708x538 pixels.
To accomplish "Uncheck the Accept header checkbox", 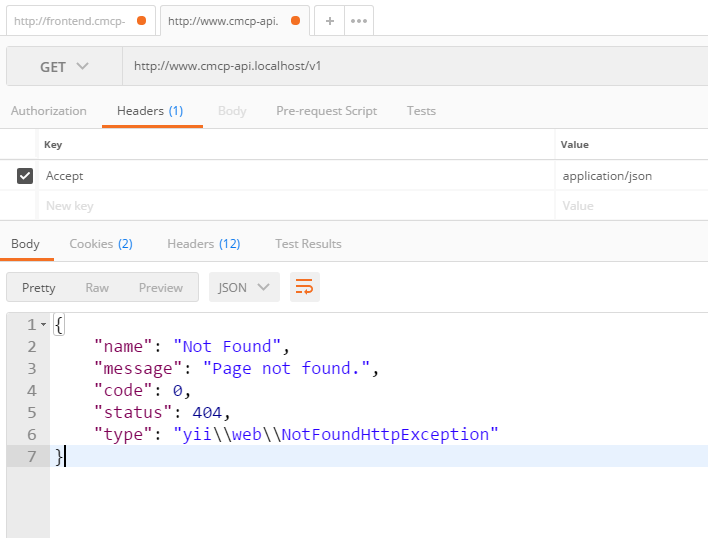I will click(x=25, y=176).
